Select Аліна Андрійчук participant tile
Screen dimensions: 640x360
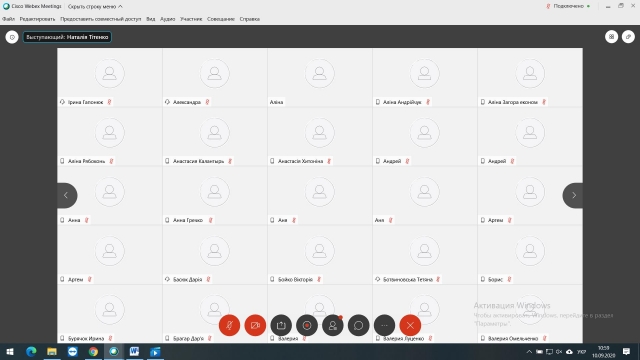click(x=424, y=78)
